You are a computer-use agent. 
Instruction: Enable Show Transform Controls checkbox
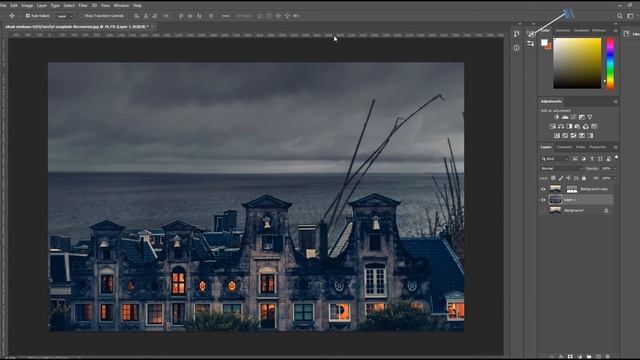pyautogui.click(x=81, y=16)
